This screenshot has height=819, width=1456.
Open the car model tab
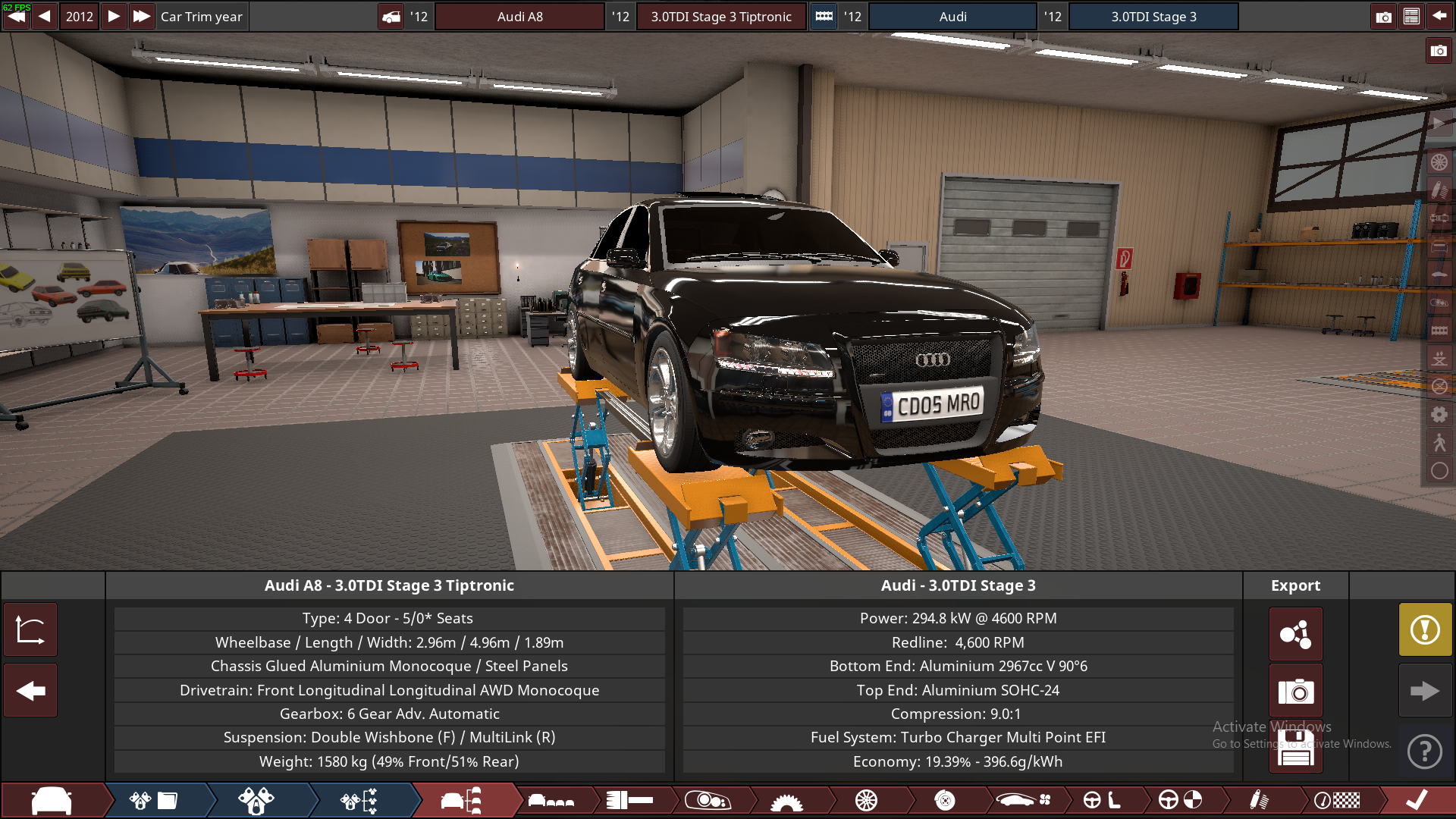[52, 800]
